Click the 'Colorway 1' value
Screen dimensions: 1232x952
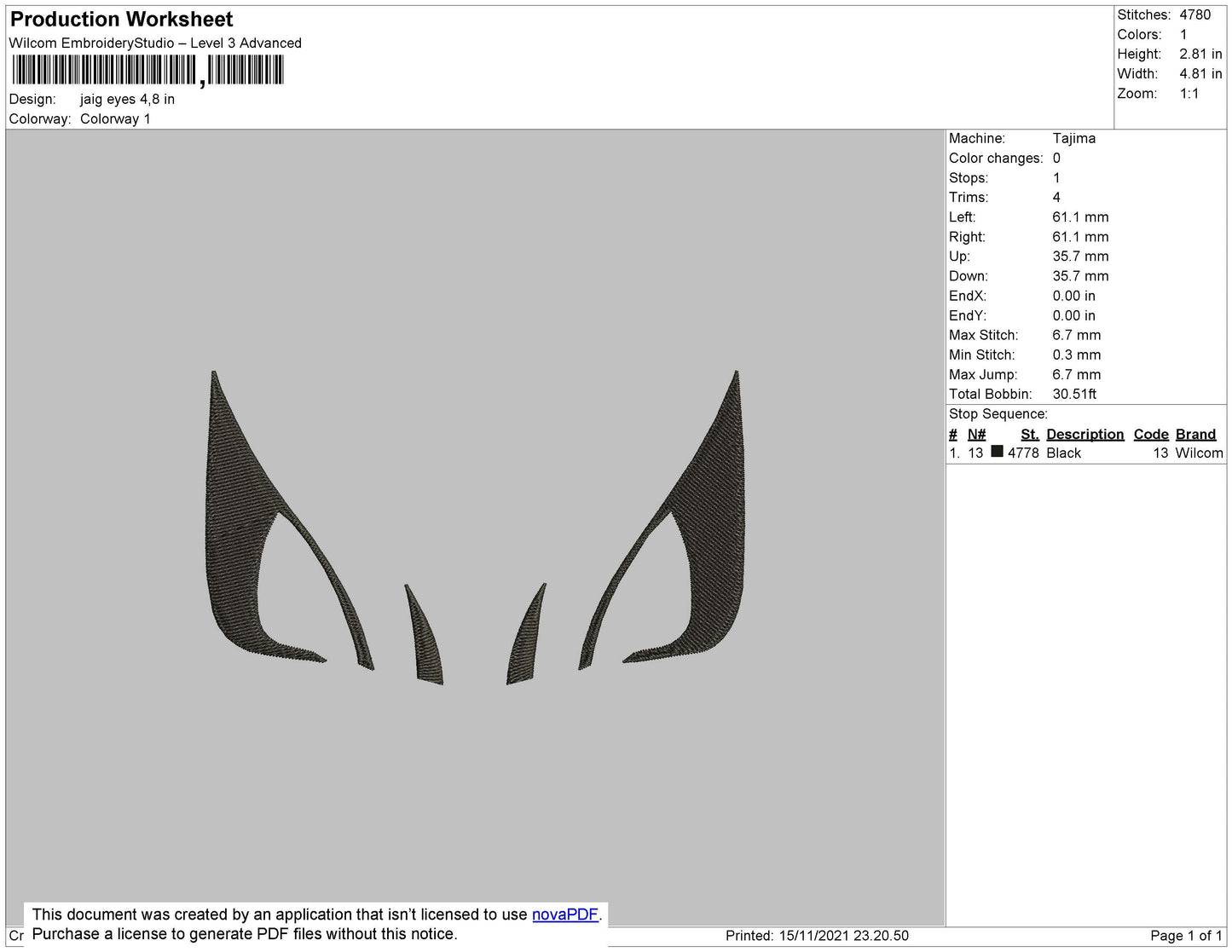click(115, 119)
